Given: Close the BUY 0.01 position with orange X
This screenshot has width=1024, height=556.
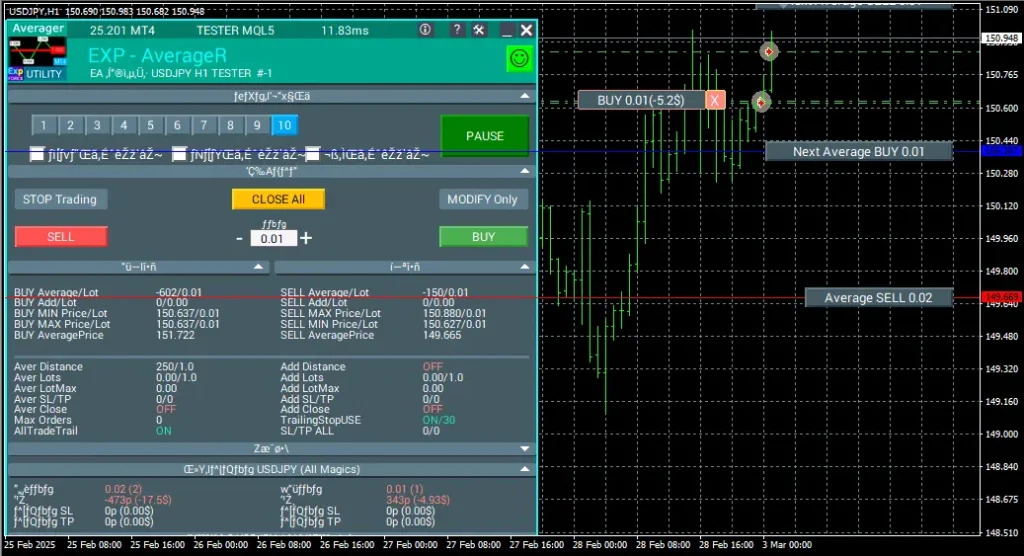Looking at the screenshot, I should tap(714, 100).
